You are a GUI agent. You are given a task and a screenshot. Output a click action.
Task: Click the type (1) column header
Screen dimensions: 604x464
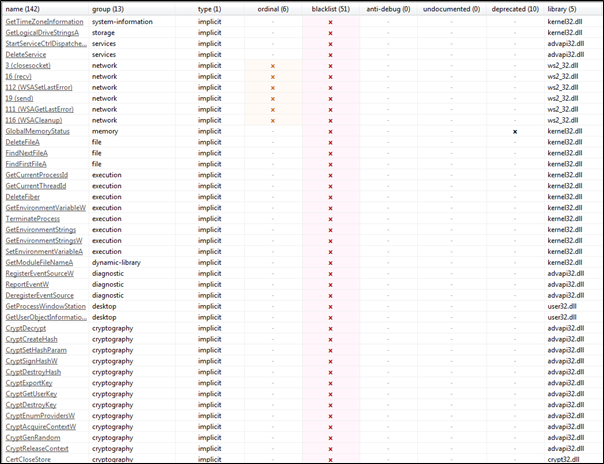tap(210, 9)
